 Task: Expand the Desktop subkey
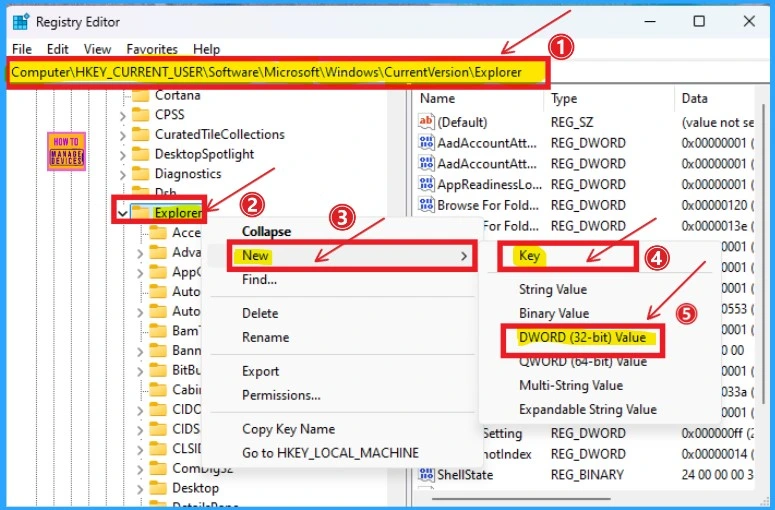click(x=140, y=489)
